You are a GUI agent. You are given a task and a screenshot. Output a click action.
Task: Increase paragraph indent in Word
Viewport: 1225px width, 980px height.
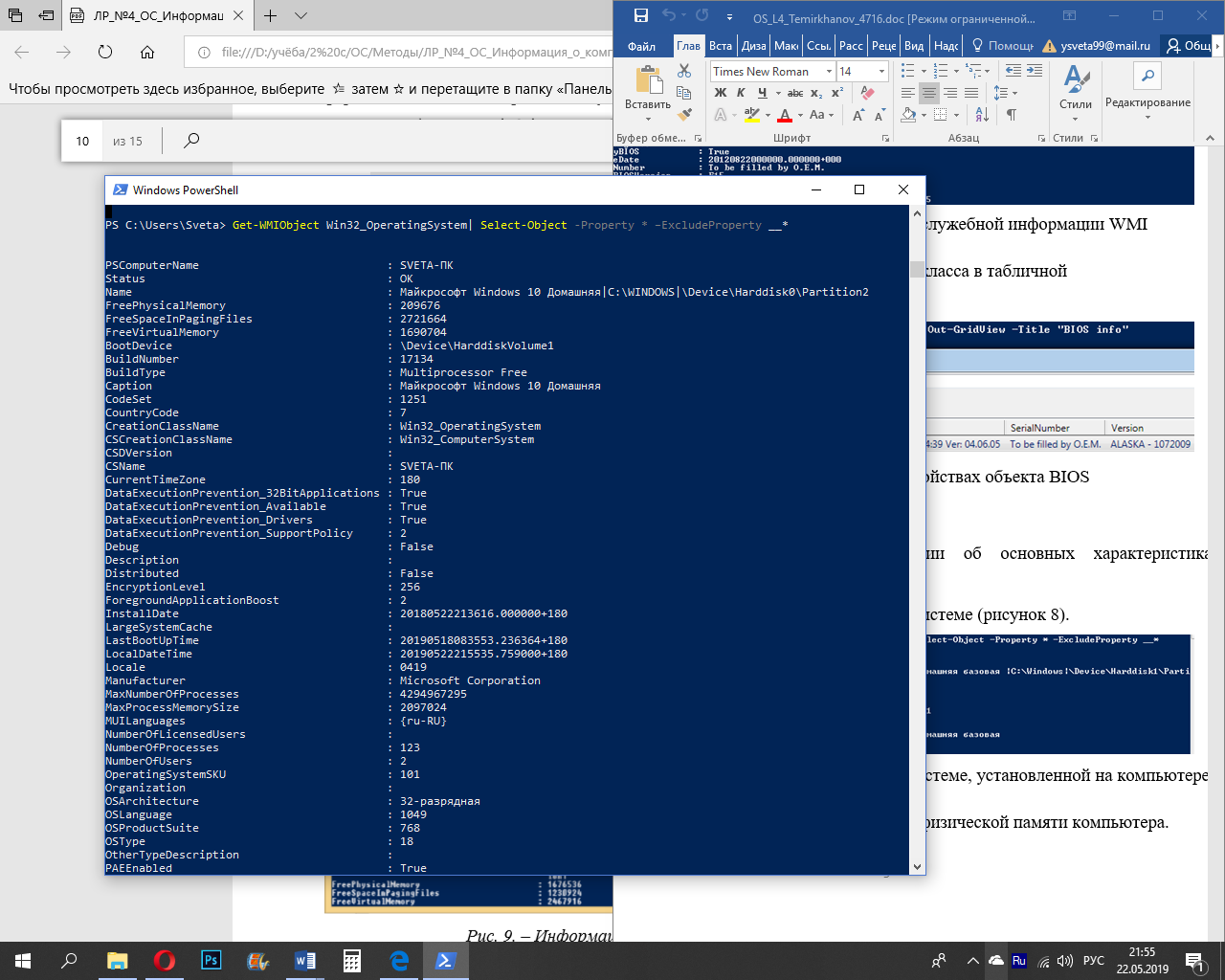point(1035,71)
